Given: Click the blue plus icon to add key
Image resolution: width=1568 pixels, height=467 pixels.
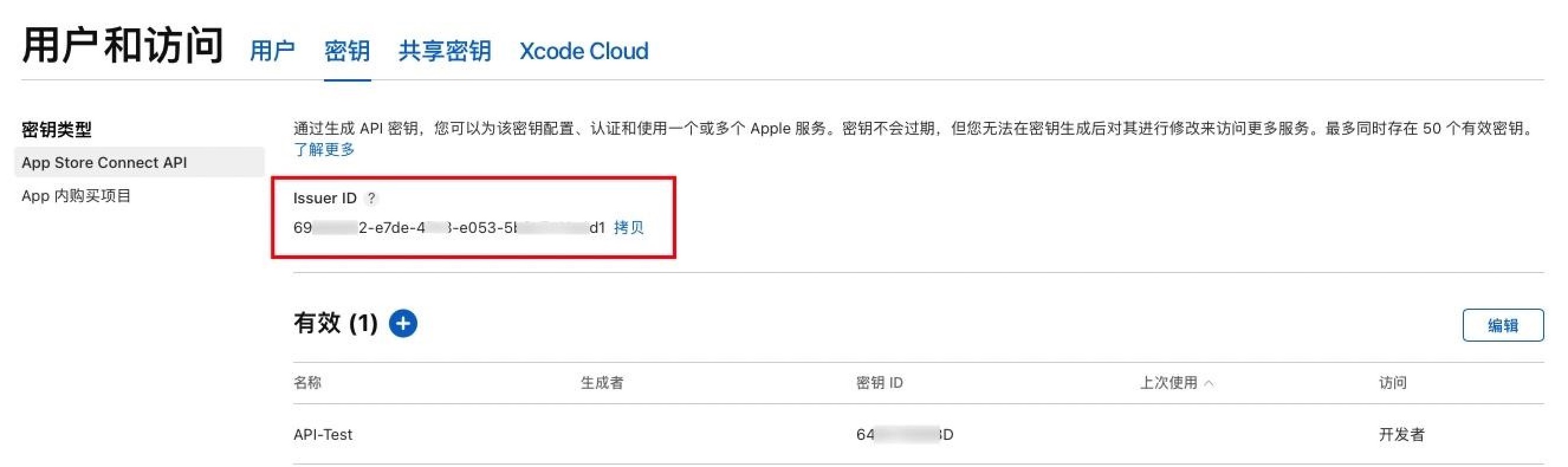Looking at the screenshot, I should pos(403,323).
